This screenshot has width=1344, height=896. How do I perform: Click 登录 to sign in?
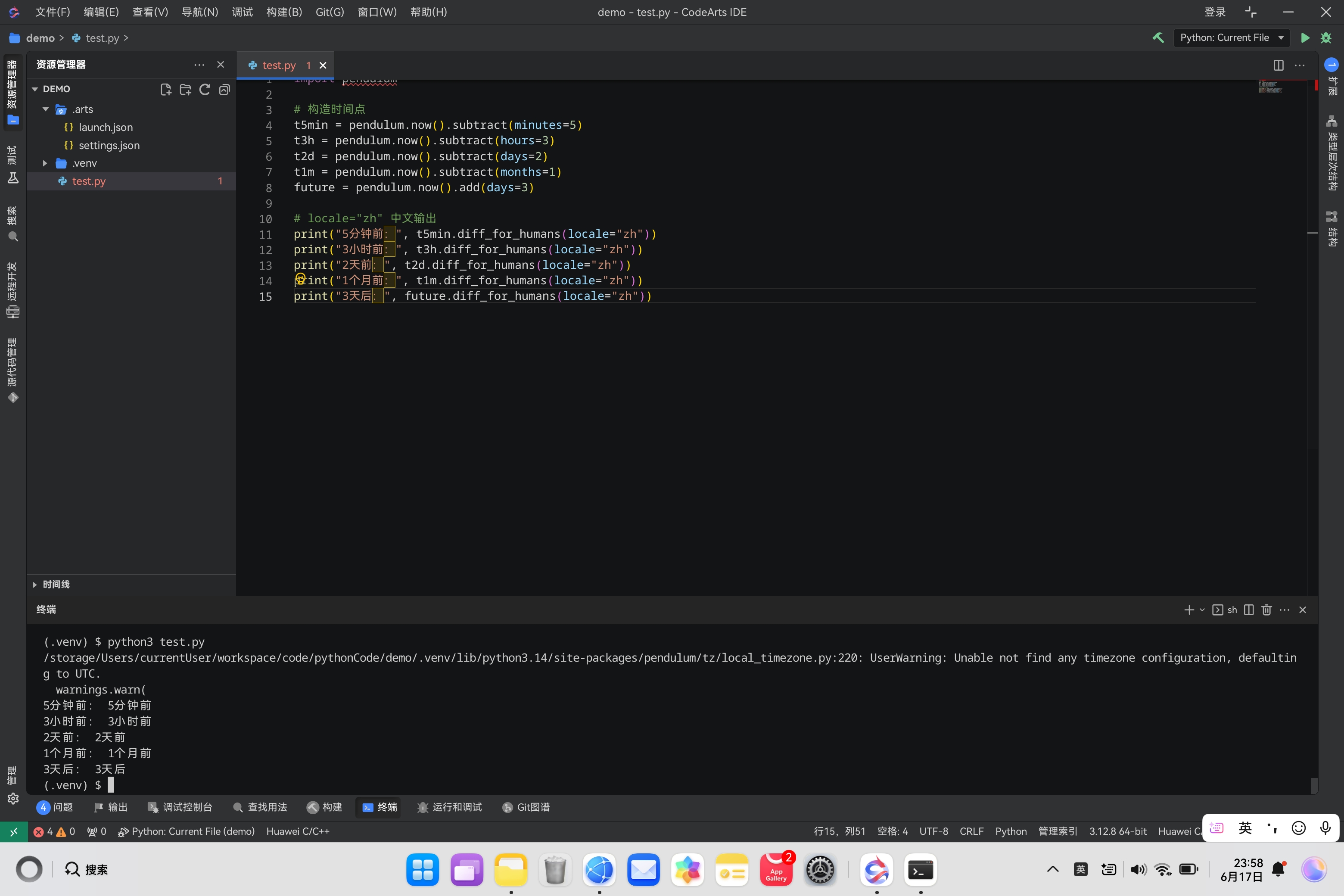tap(1215, 12)
